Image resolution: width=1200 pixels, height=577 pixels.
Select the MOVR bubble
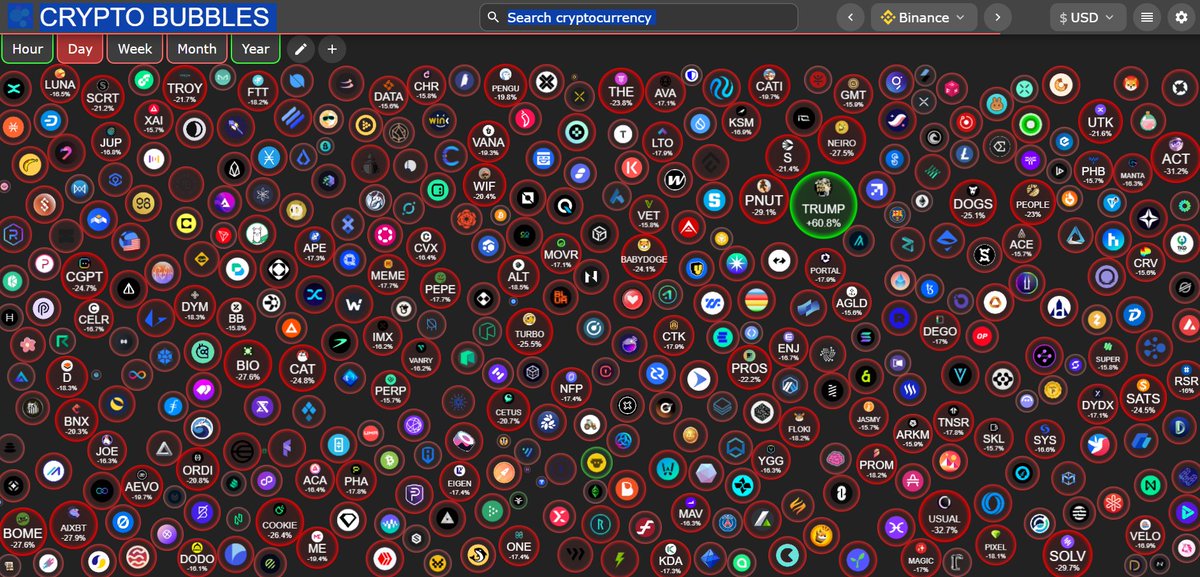[x=561, y=254]
